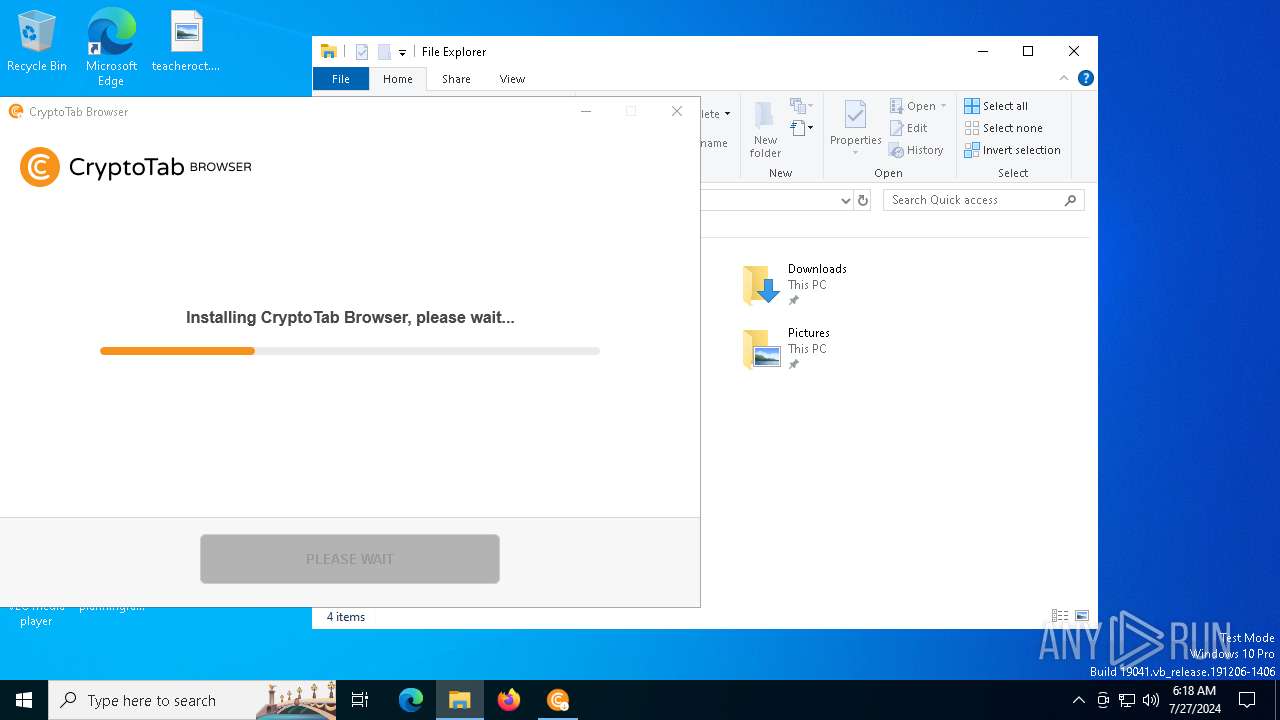Refresh the Quick access view
The height and width of the screenshot is (720, 1280).
pyautogui.click(x=864, y=200)
